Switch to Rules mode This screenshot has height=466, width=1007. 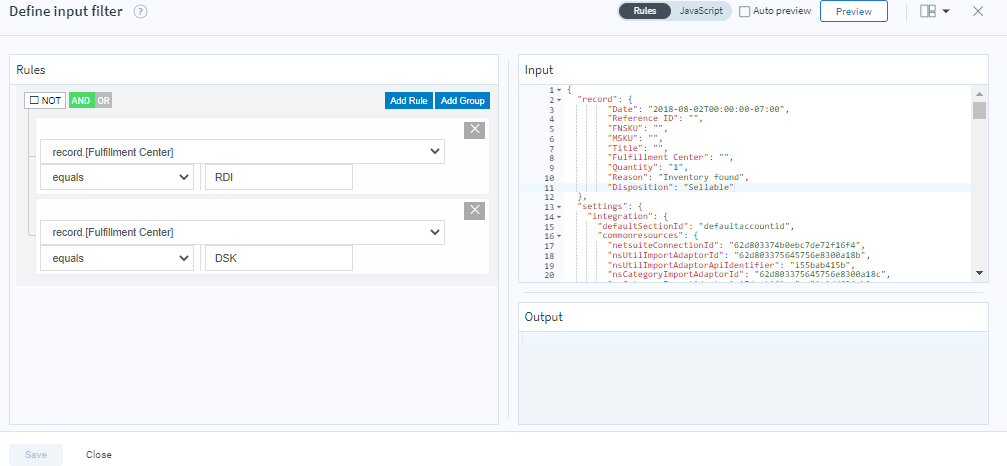click(x=645, y=11)
